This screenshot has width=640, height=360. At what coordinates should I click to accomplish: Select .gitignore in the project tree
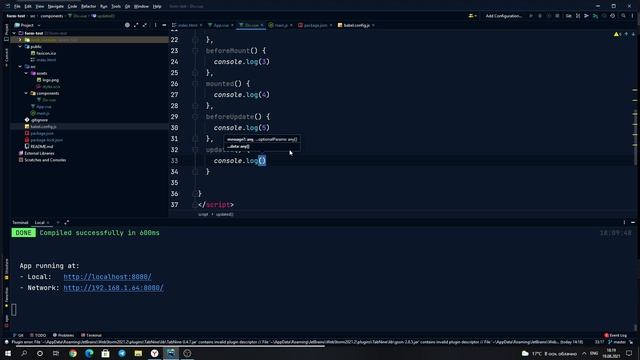(36, 120)
